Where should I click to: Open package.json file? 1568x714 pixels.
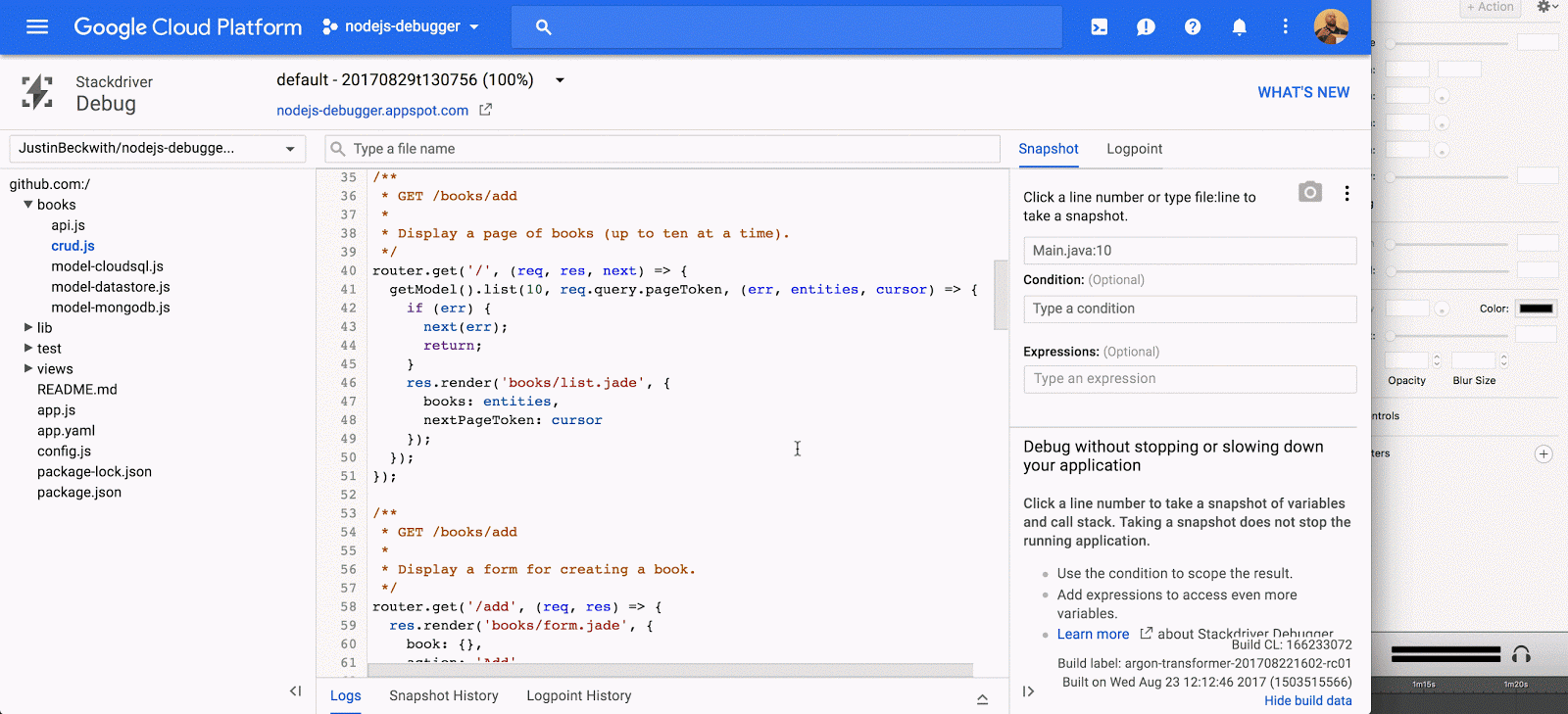tap(79, 493)
